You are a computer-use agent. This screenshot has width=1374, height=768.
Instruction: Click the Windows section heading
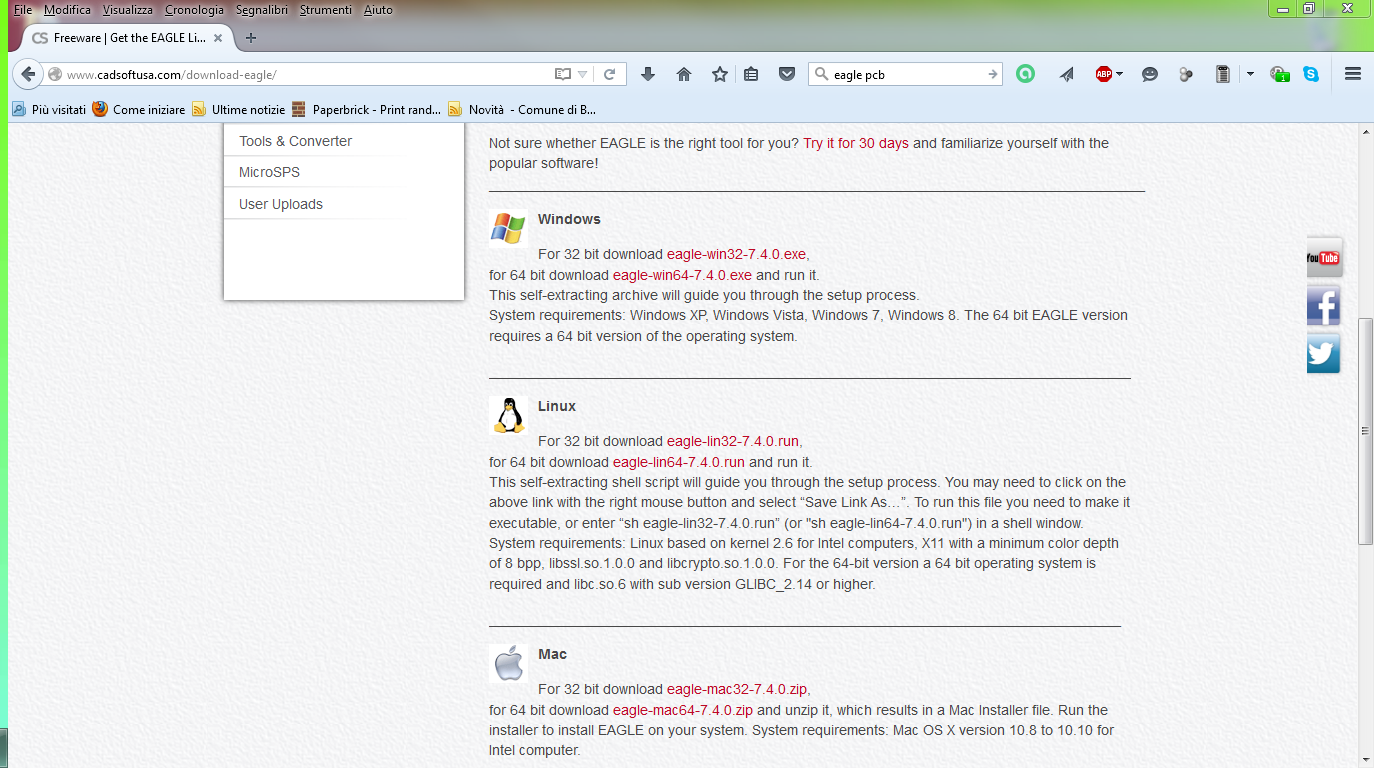pyautogui.click(x=569, y=219)
